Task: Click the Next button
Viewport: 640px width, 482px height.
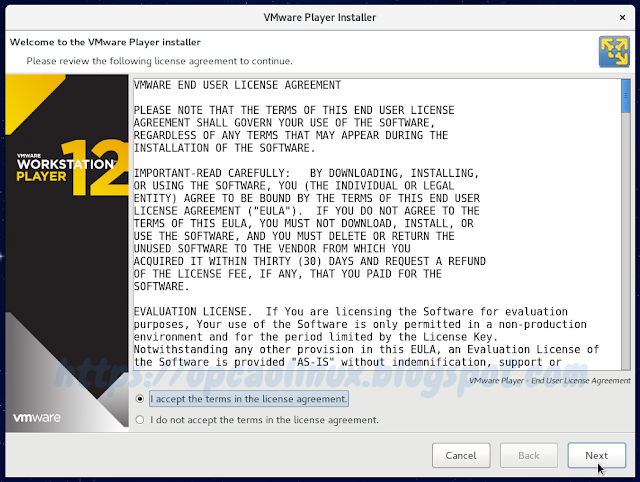Action: click(596, 455)
